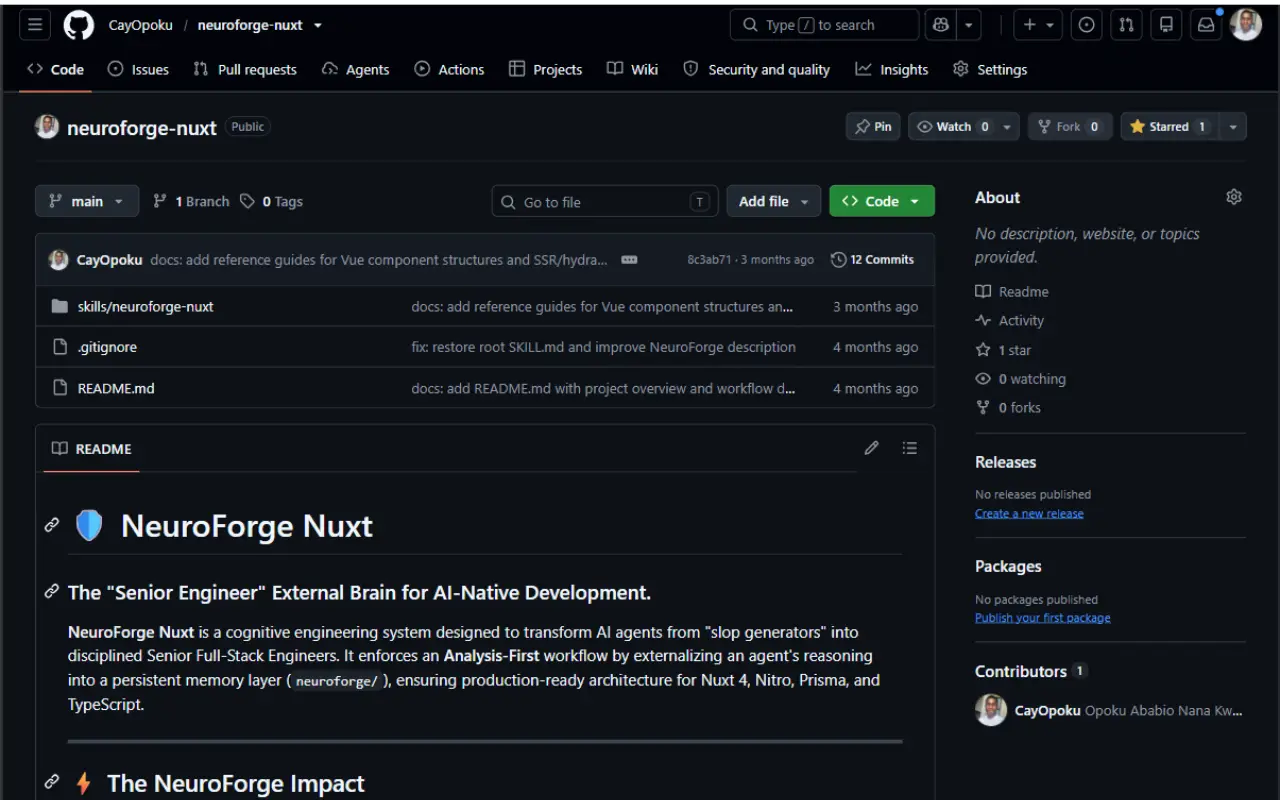Open the skills/neuroforge-nuxt folder
Screen dimensions: 1280x800
pos(146,307)
